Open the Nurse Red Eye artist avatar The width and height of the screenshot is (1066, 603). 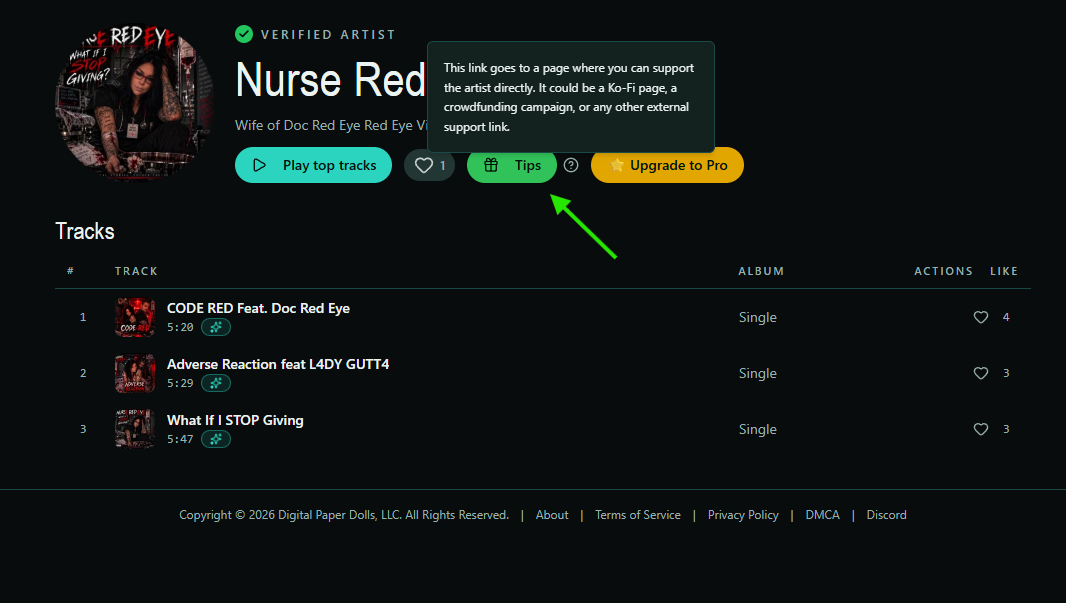tap(135, 103)
